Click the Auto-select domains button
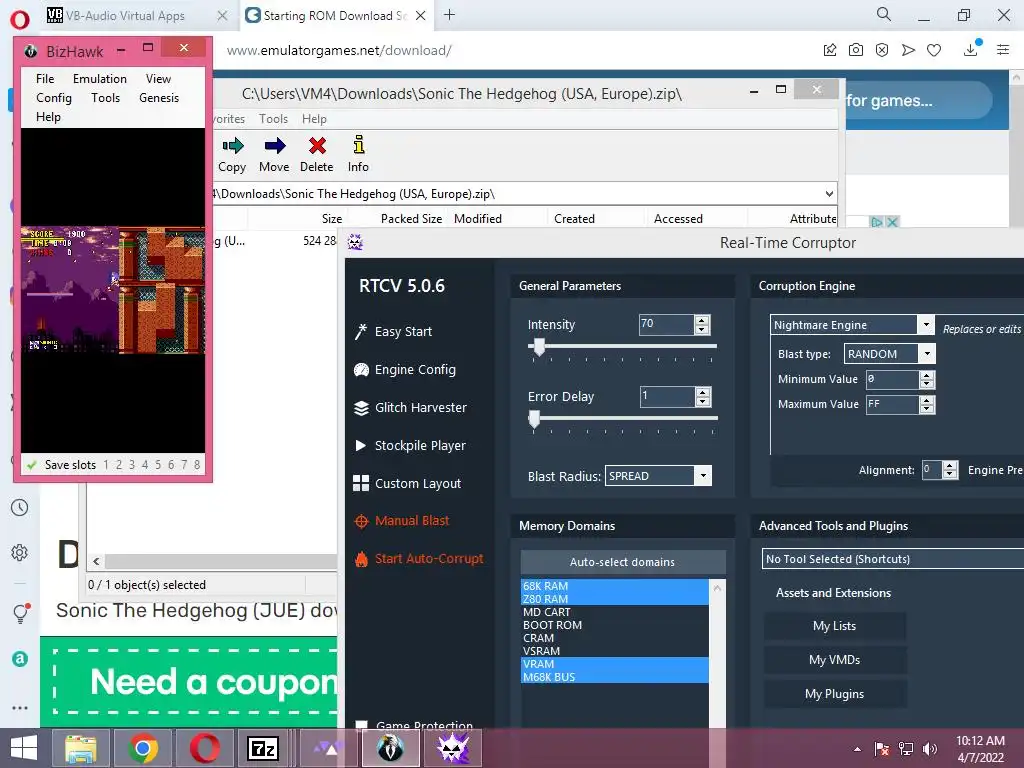Screen dimensions: 1024x768 click(x=622, y=562)
